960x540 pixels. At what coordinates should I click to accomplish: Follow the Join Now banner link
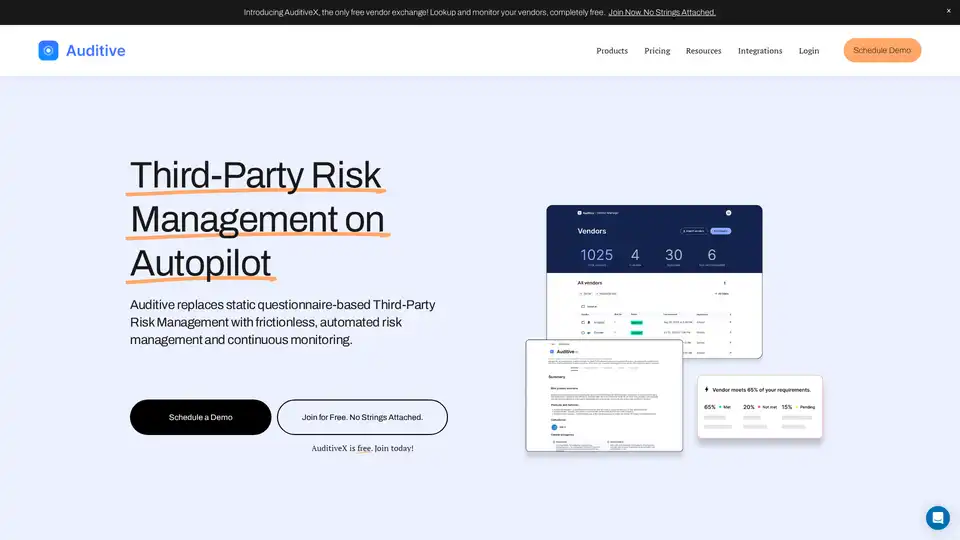(x=662, y=12)
